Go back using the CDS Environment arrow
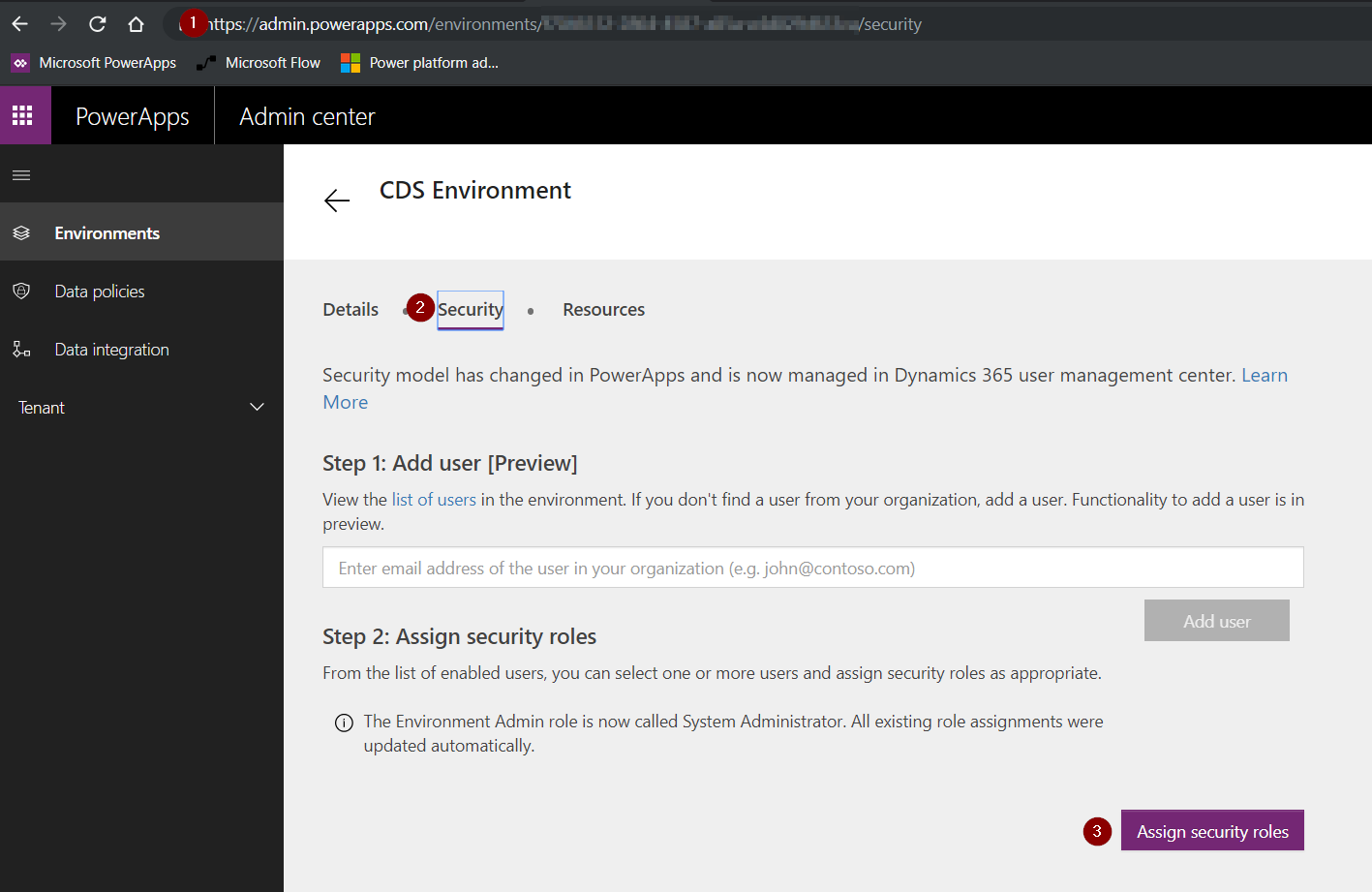The width and height of the screenshot is (1372, 892). point(337,200)
